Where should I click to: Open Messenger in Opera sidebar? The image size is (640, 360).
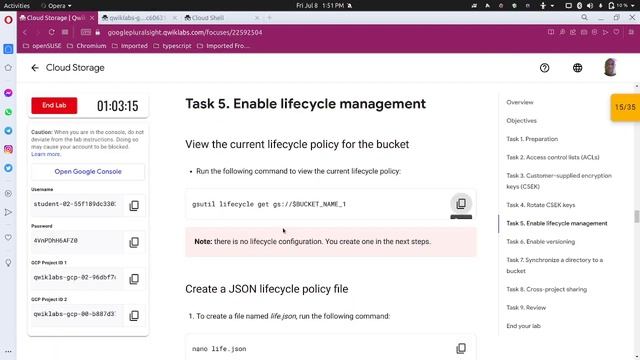8,93
